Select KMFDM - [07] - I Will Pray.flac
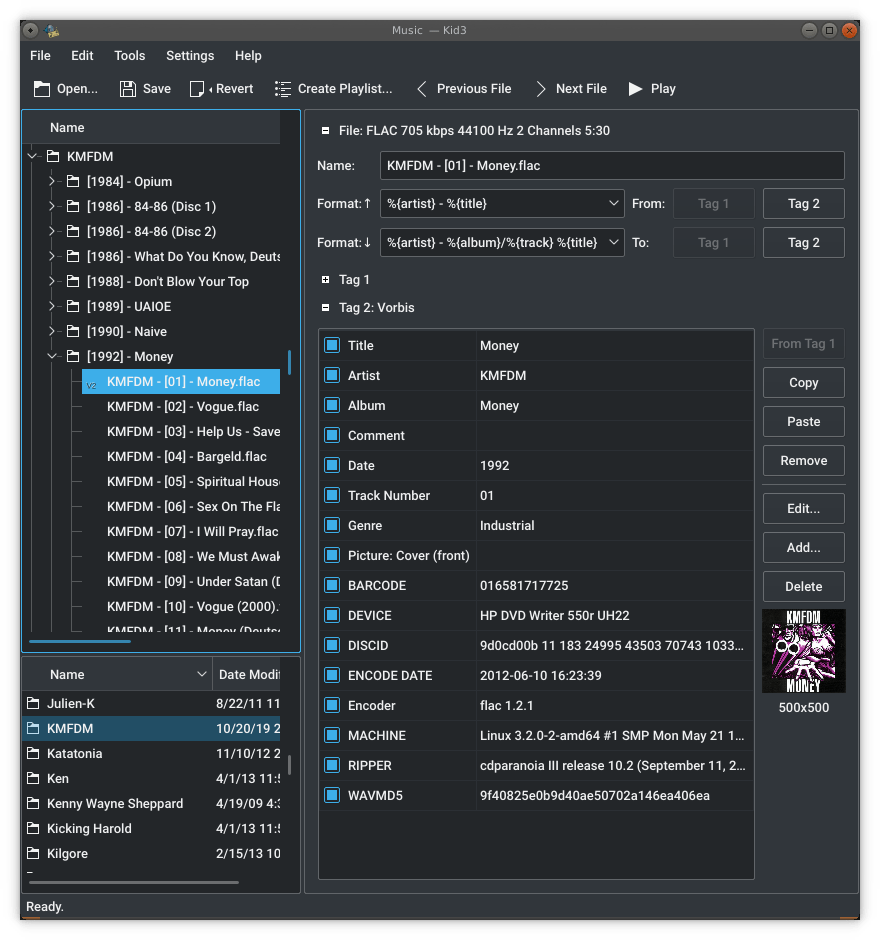 192,532
